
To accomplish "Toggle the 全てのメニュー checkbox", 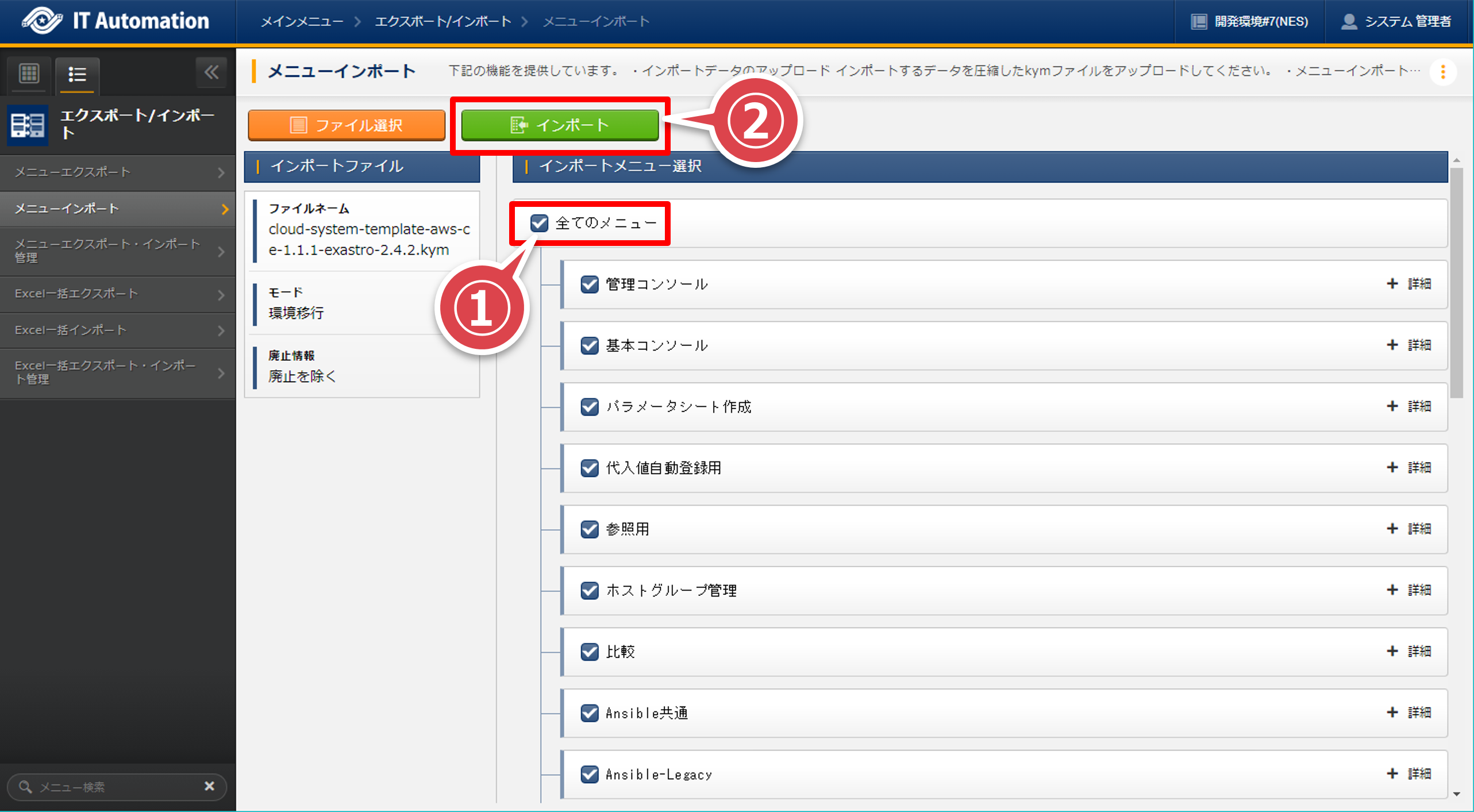I will (539, 223).
